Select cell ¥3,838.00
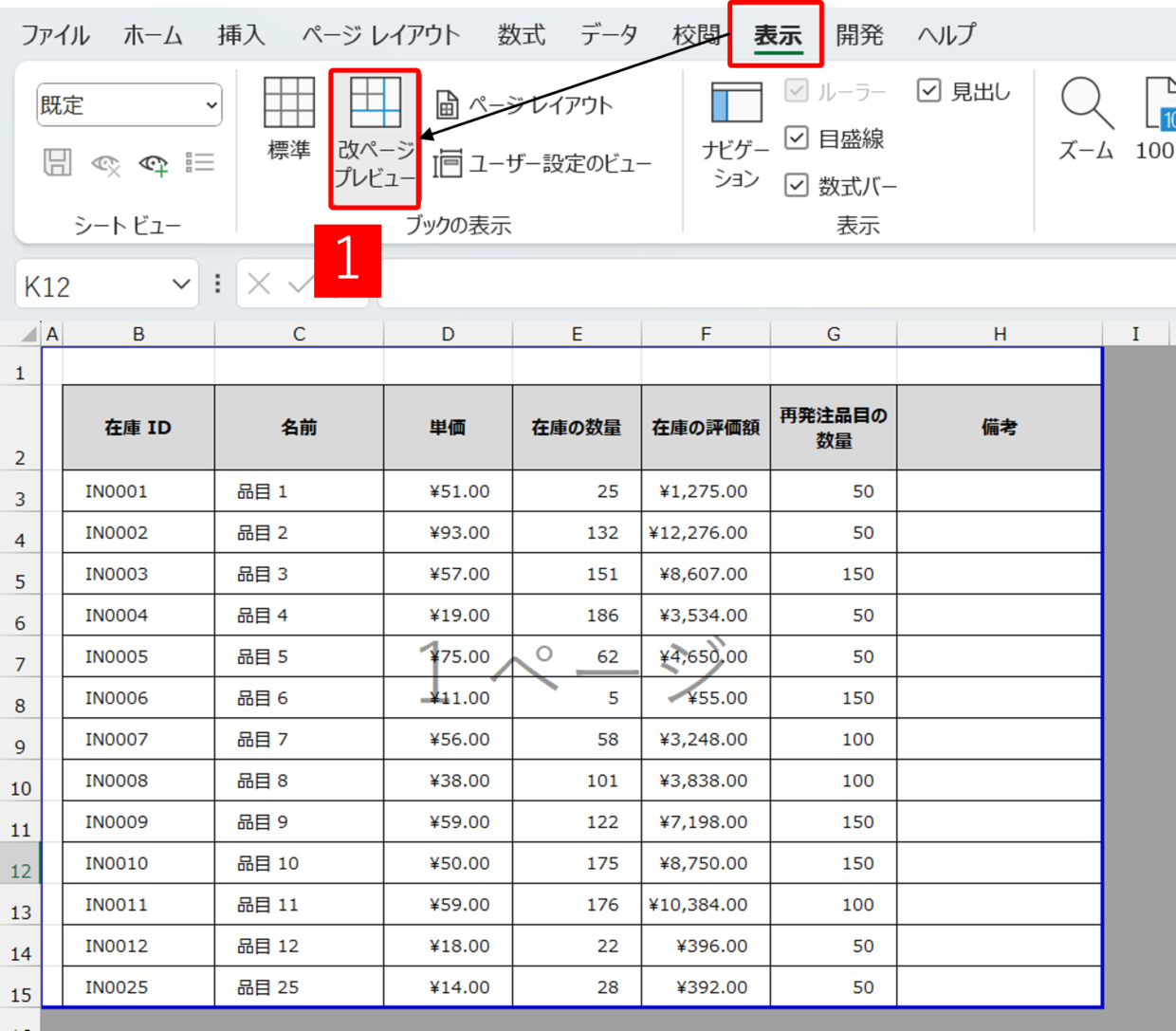1176x1031 pixels. pos(706,781)
